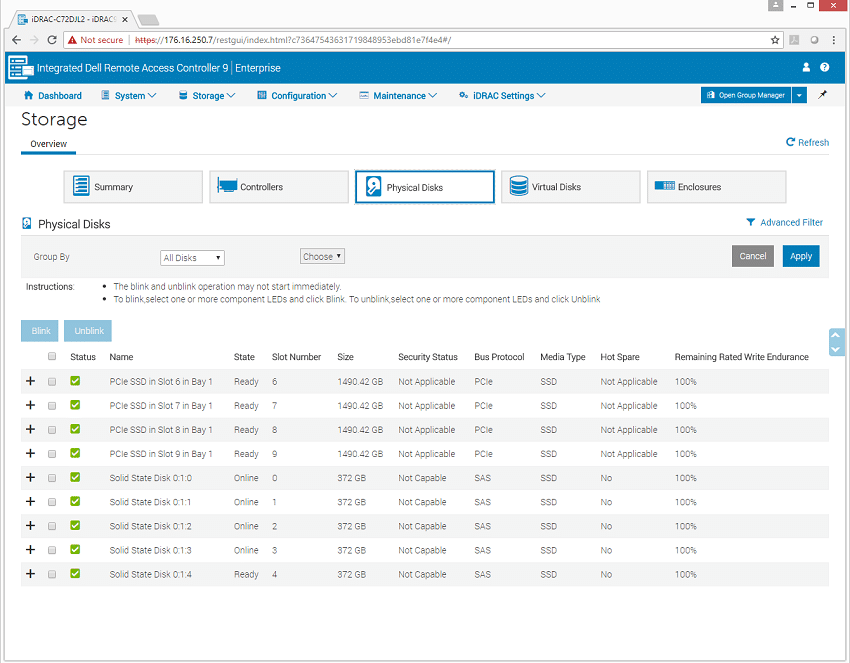
Task: Select checkbox for Solid State Disk 0:1:4
Action: pyautogui.click(x=52, y=574)
